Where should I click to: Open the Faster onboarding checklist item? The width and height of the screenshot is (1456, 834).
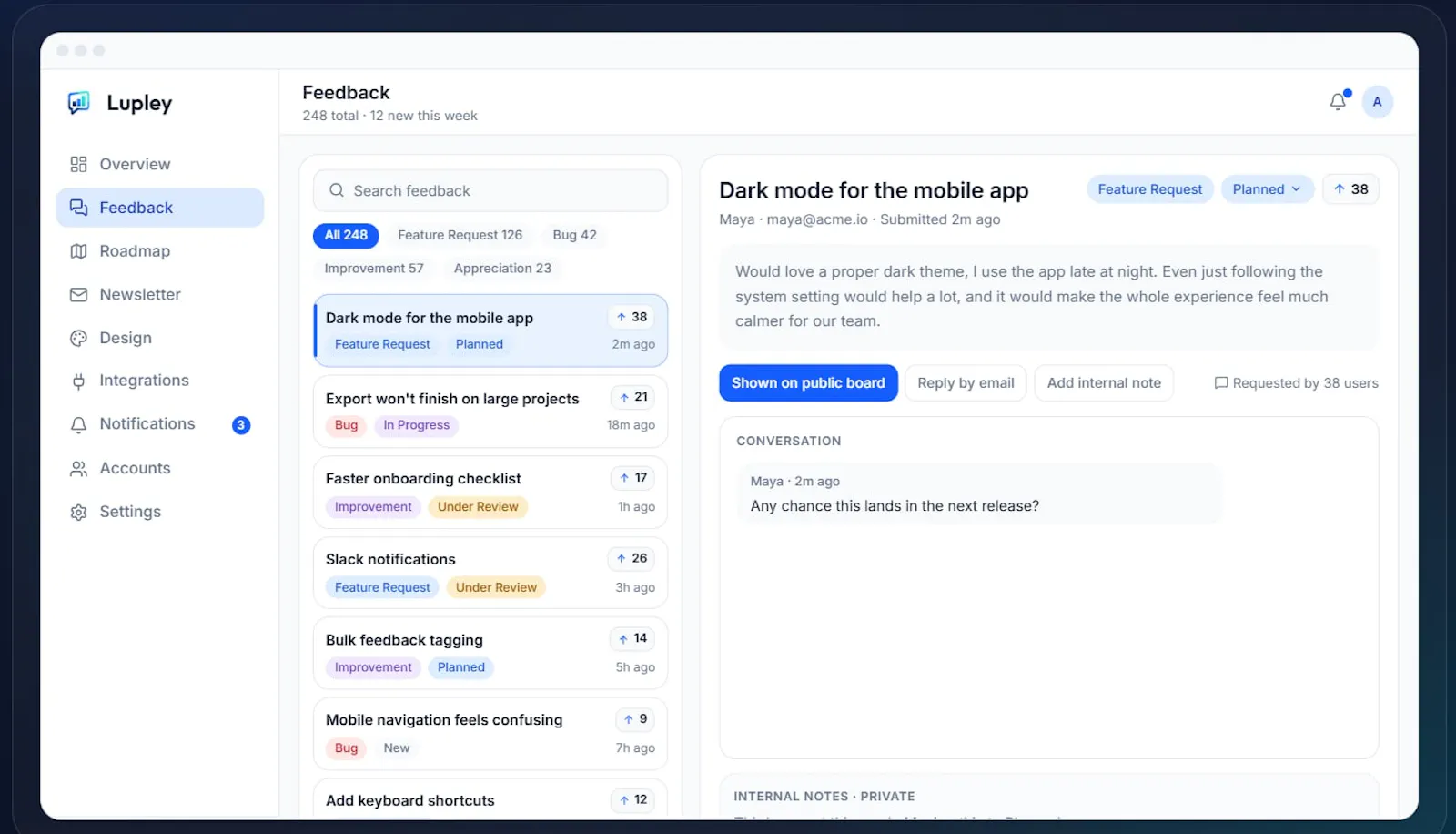490,493
